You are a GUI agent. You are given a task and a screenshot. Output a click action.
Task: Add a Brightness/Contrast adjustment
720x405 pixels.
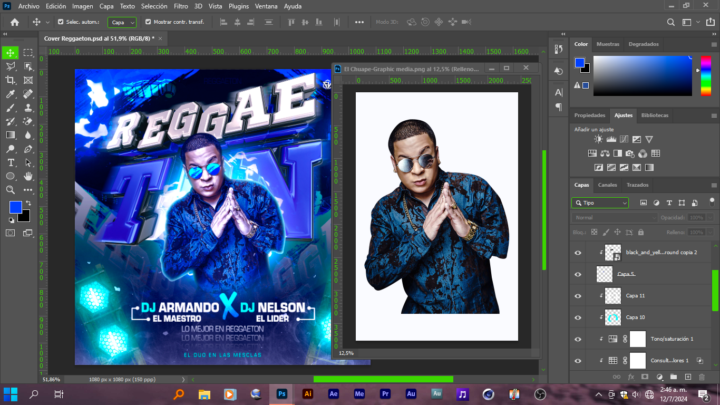tap(598, 139)
